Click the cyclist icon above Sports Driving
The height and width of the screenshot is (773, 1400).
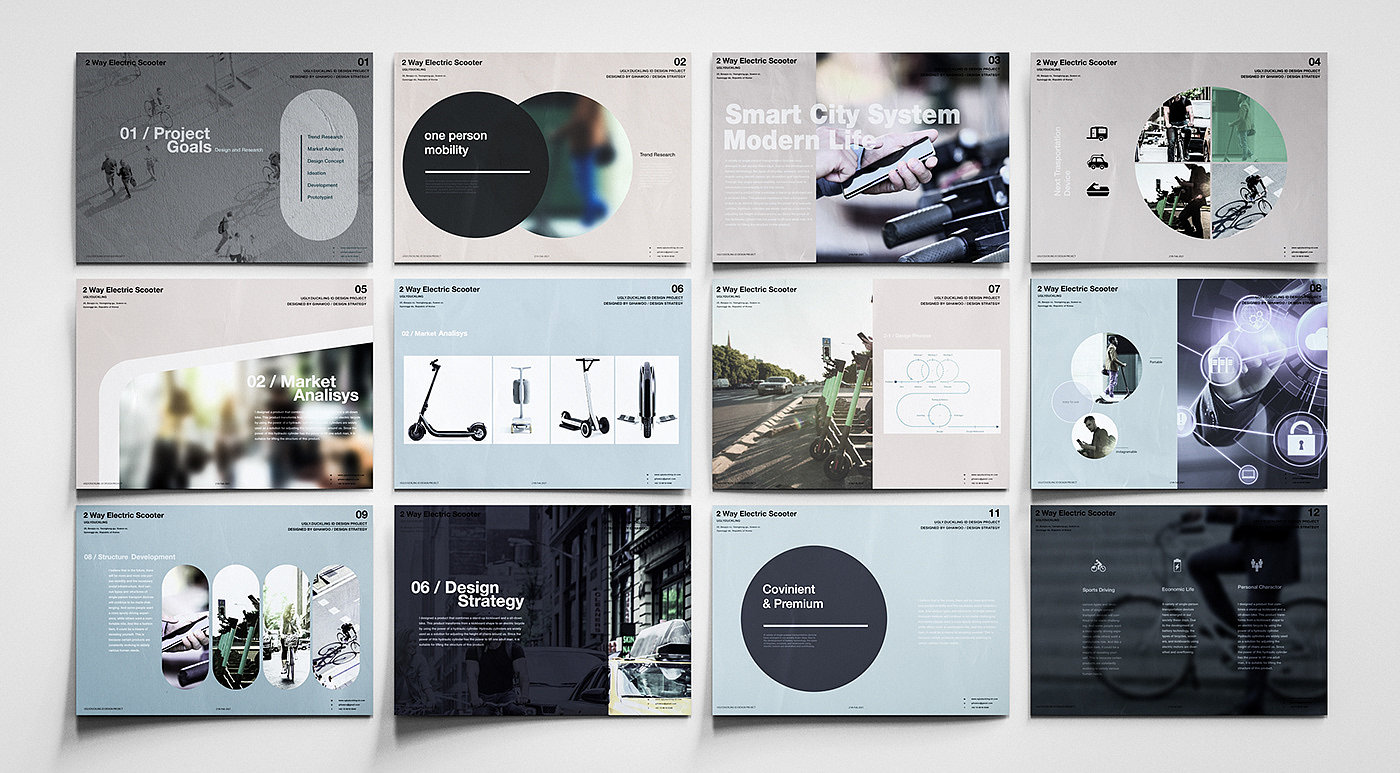pyautogui.click(x=1098, y=566)
